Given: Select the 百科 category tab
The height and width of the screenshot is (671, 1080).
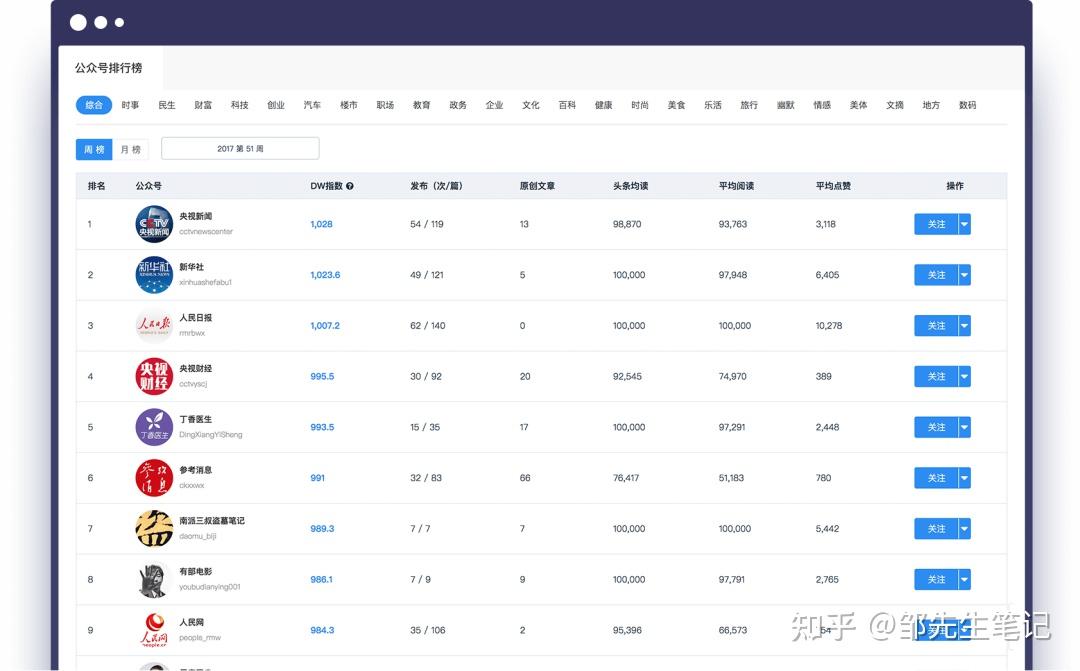Looking at the screenshot, I should (568, 105).
